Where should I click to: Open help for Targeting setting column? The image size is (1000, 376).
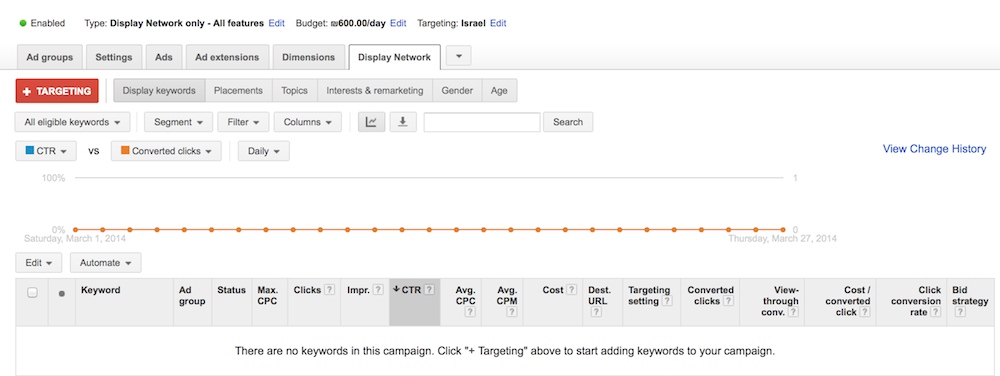coord(667,301)
